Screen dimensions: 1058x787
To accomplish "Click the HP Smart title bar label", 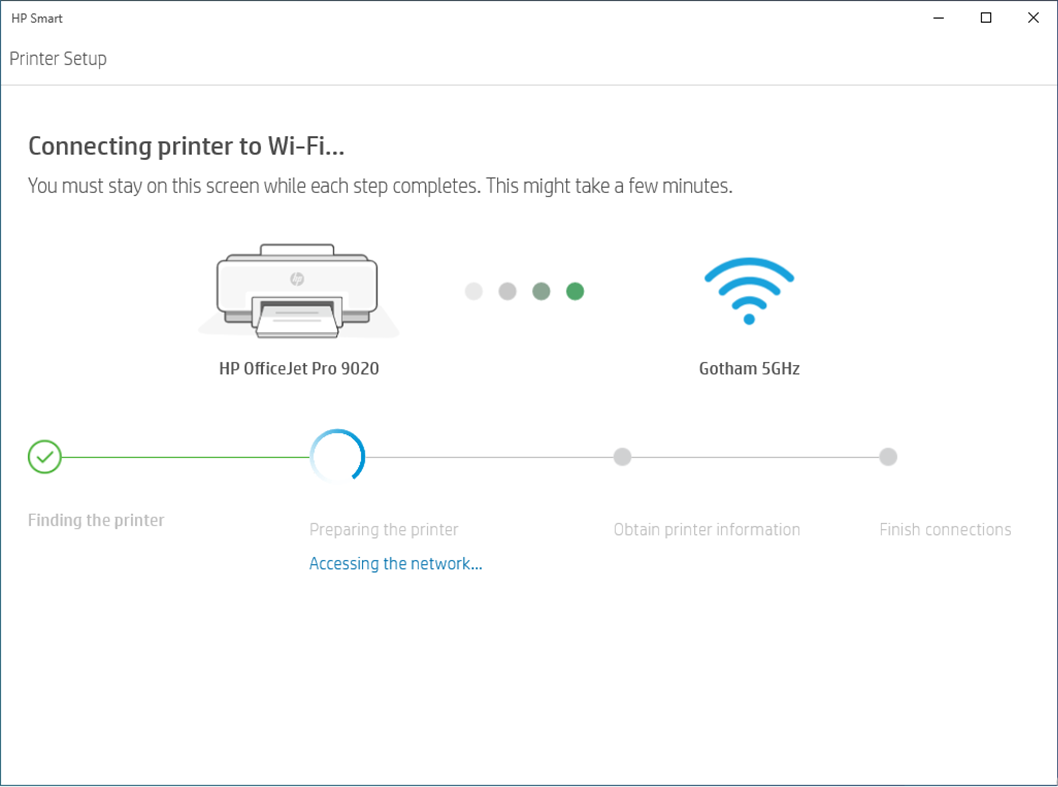I will 37,17.
